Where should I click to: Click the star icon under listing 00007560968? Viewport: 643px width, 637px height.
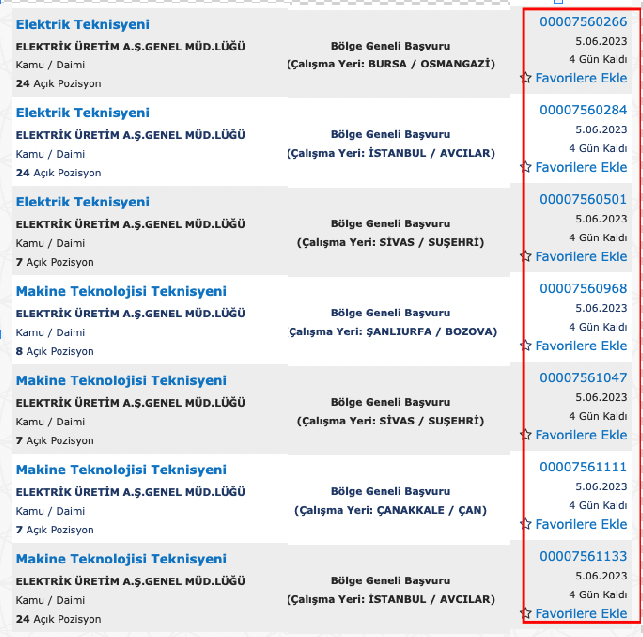click(526, 345)
